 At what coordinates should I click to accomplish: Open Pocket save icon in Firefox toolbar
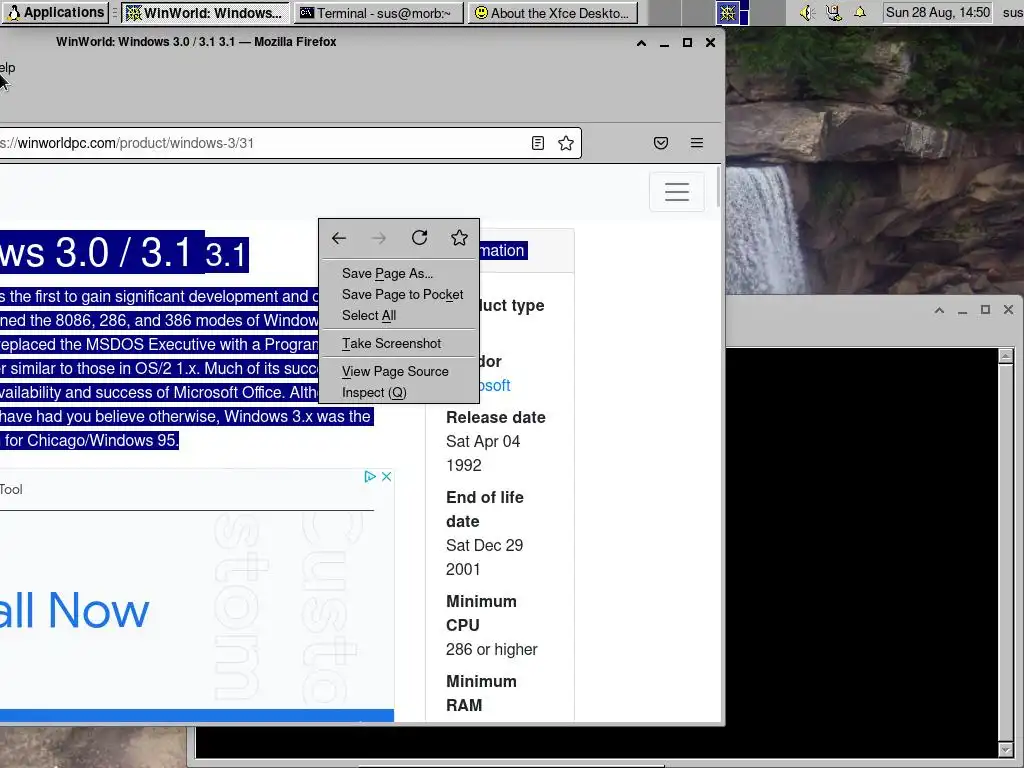661,143
